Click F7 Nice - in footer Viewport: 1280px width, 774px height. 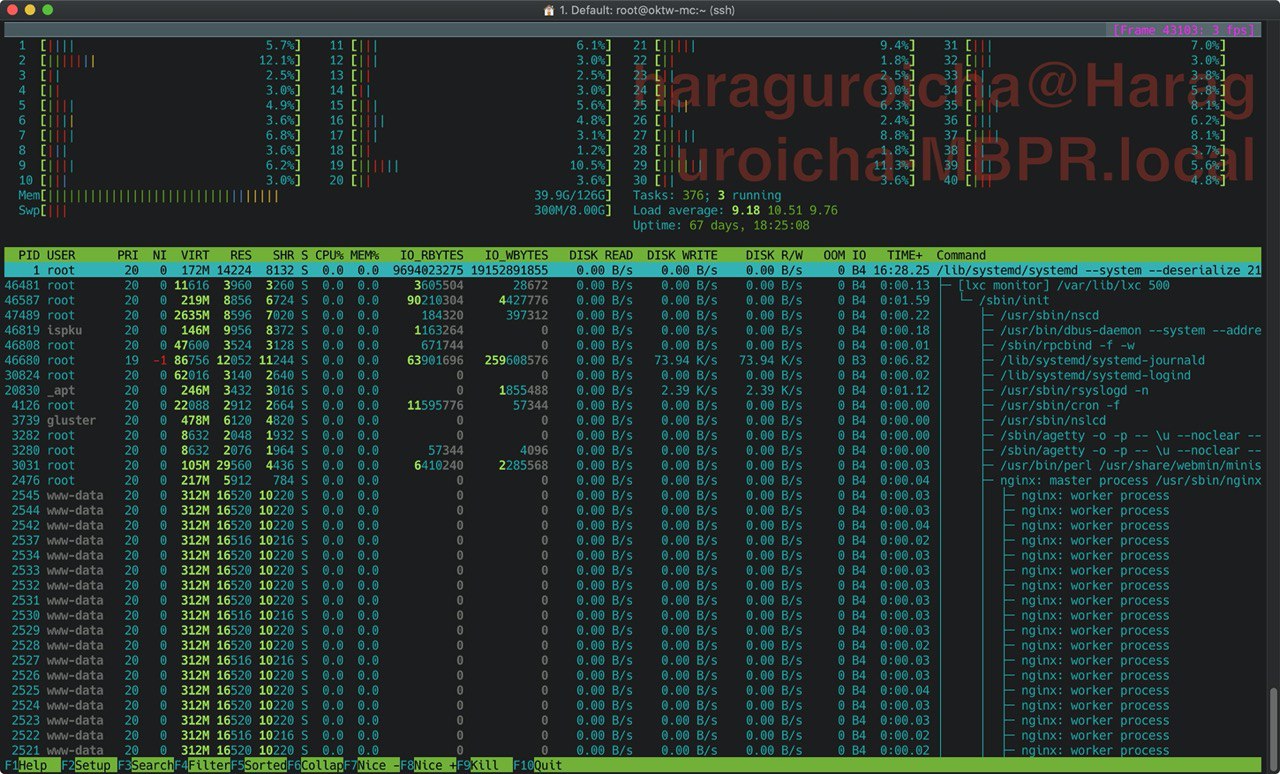click(371, 766)
